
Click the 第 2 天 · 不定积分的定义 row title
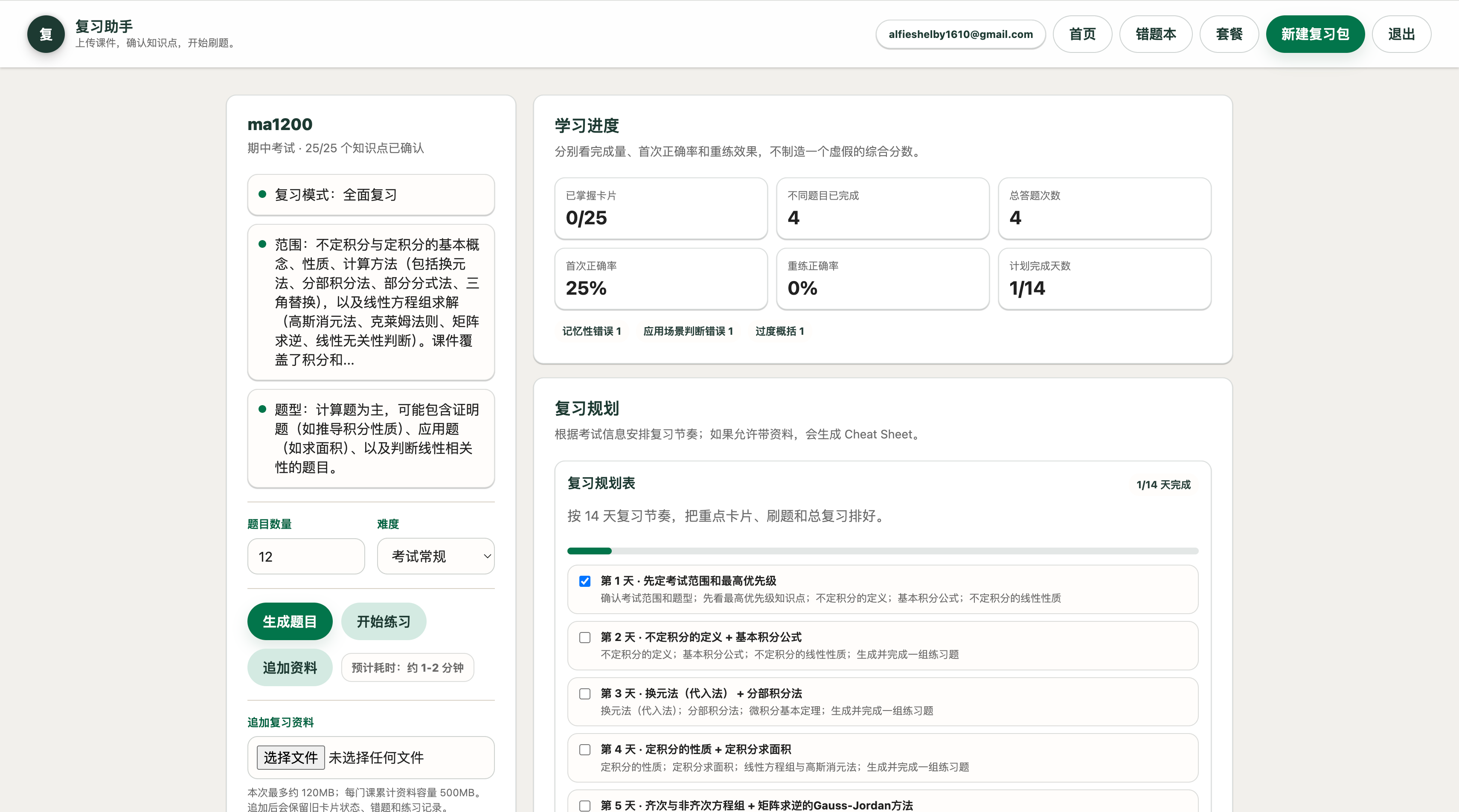(701, 637)
